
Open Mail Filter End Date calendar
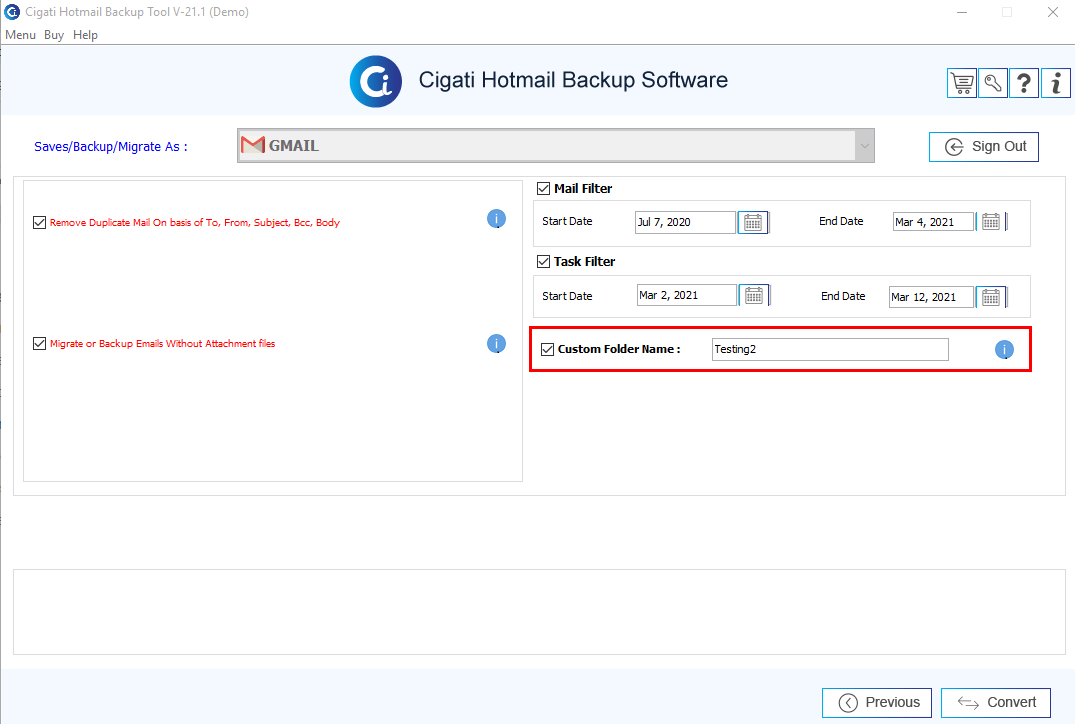tap(991, 221)
